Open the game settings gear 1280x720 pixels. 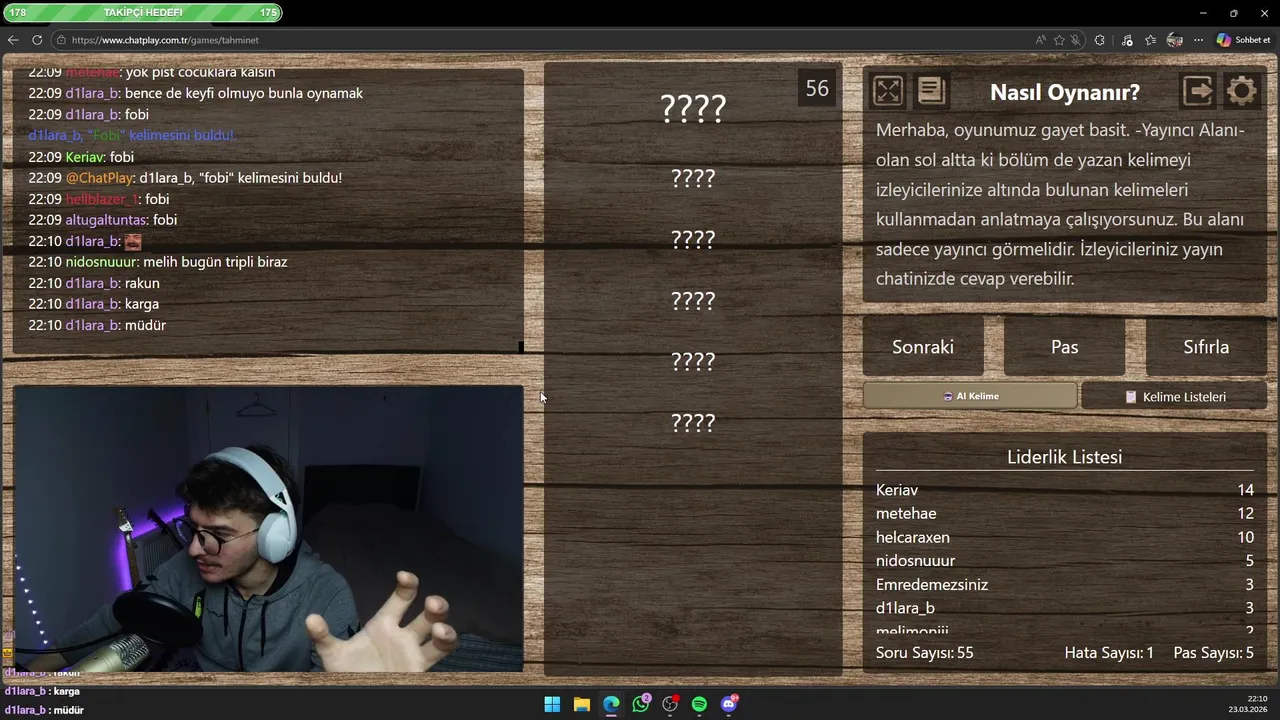(1242, 91)
